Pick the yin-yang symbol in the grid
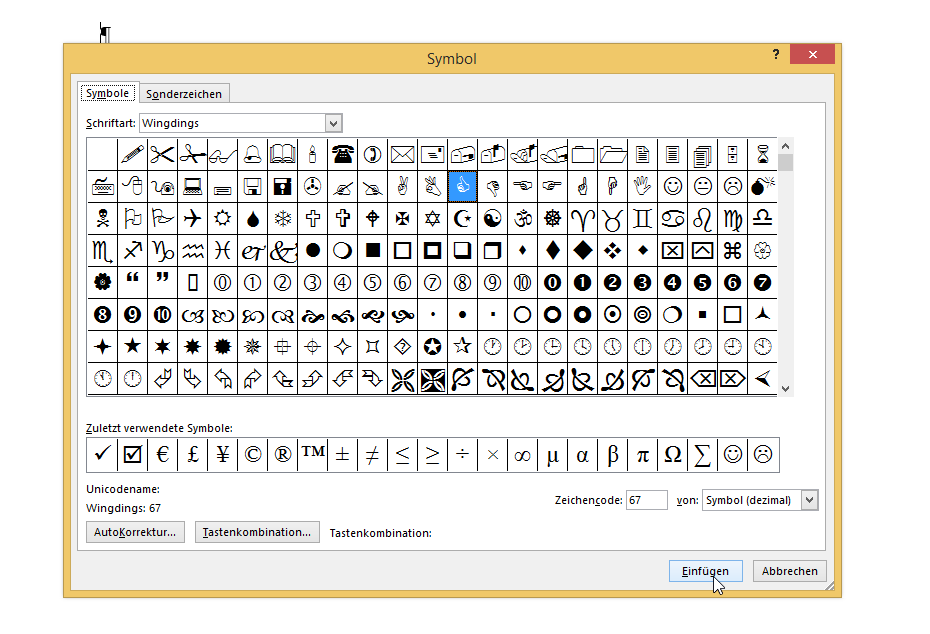Screen dimensions: 930x634 point(492,218)
